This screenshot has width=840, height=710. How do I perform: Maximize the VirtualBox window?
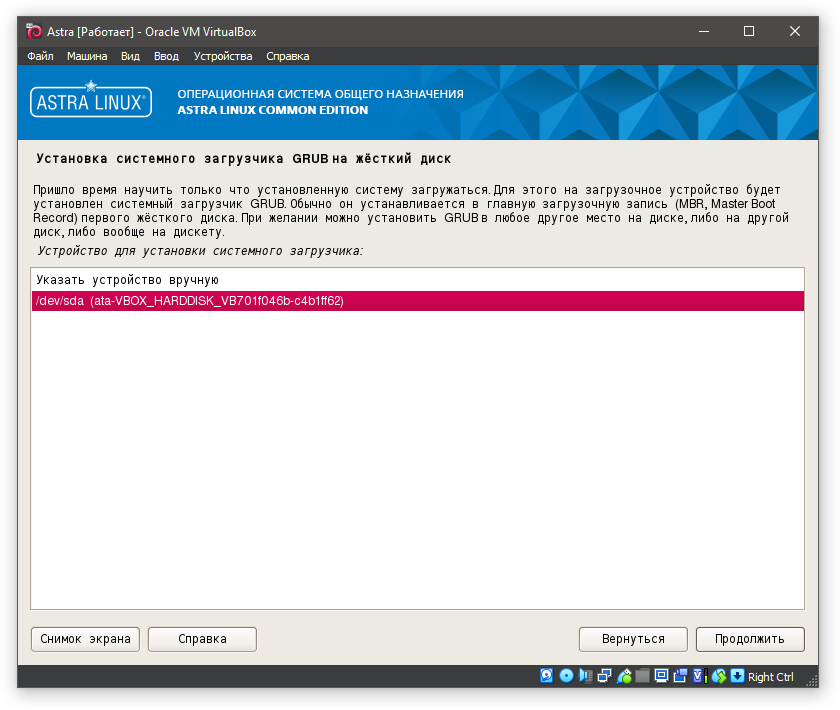pos(749,32)
